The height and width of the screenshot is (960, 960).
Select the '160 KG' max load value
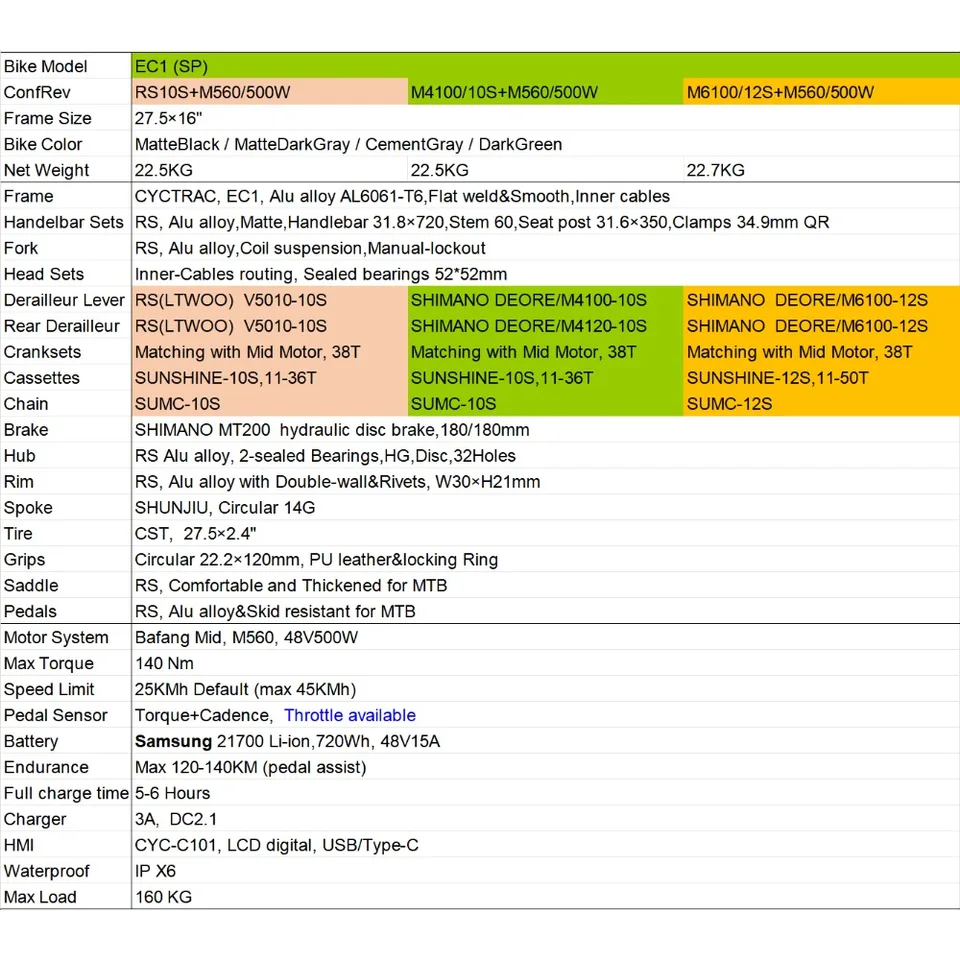click(163, 897)
